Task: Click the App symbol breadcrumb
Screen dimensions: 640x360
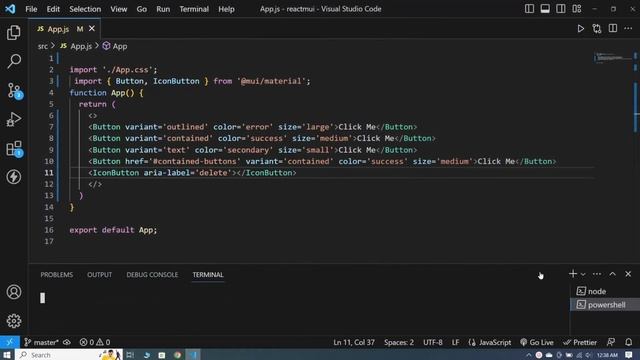Action: pos(115,46)
